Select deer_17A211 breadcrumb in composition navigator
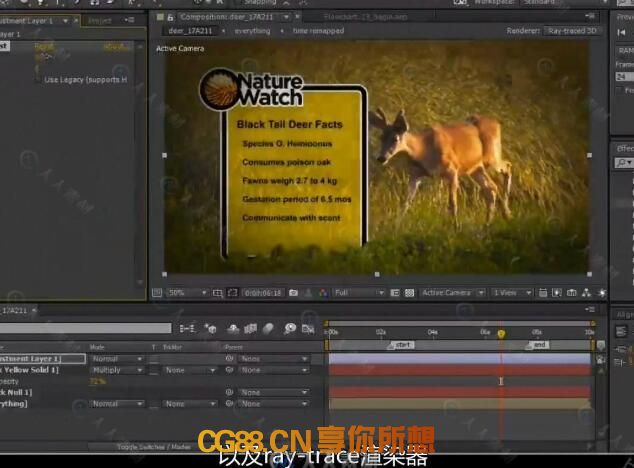 point(190,31)
